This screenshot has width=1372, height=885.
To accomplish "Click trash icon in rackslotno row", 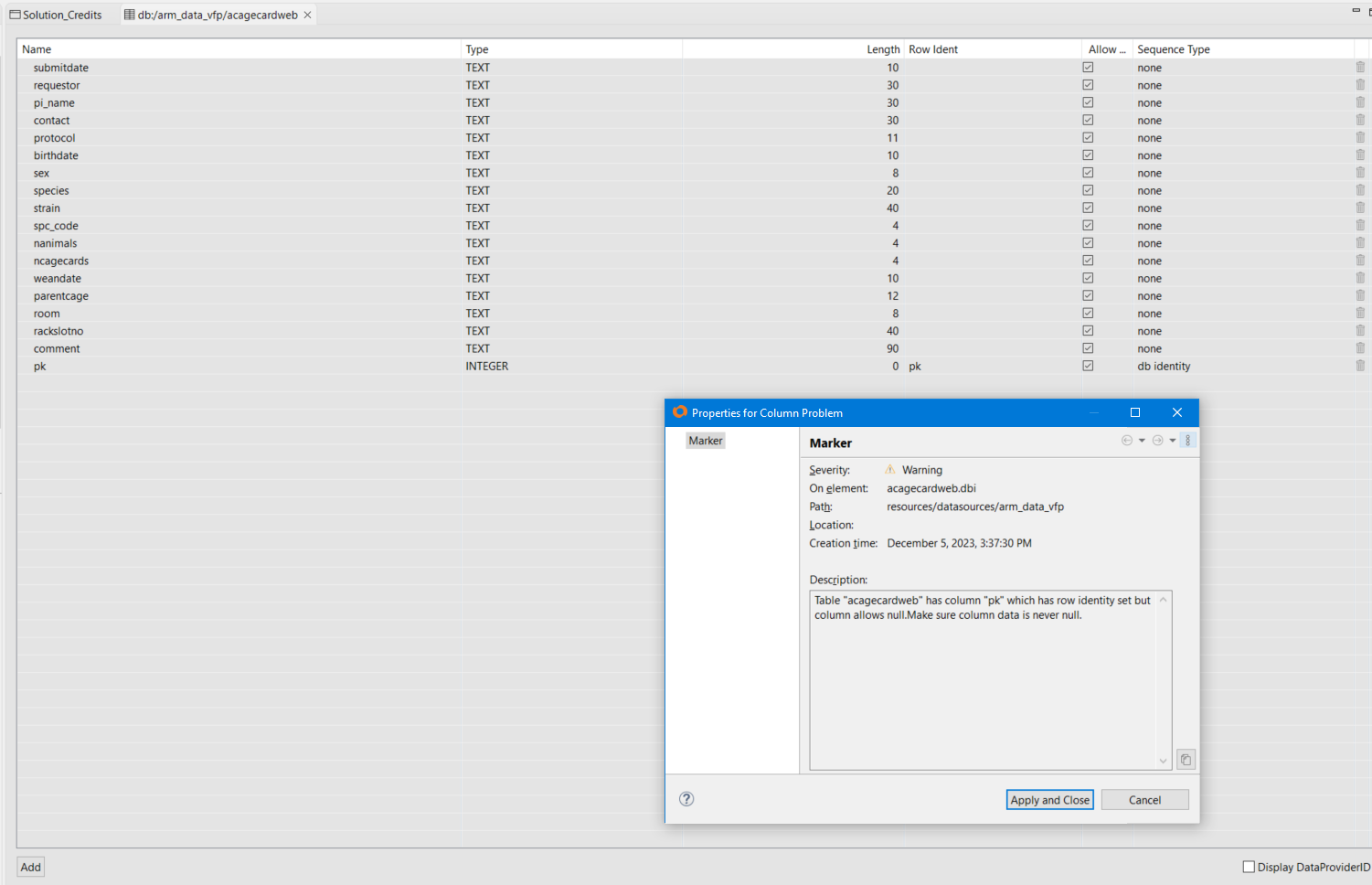I will pos(1360,331).
